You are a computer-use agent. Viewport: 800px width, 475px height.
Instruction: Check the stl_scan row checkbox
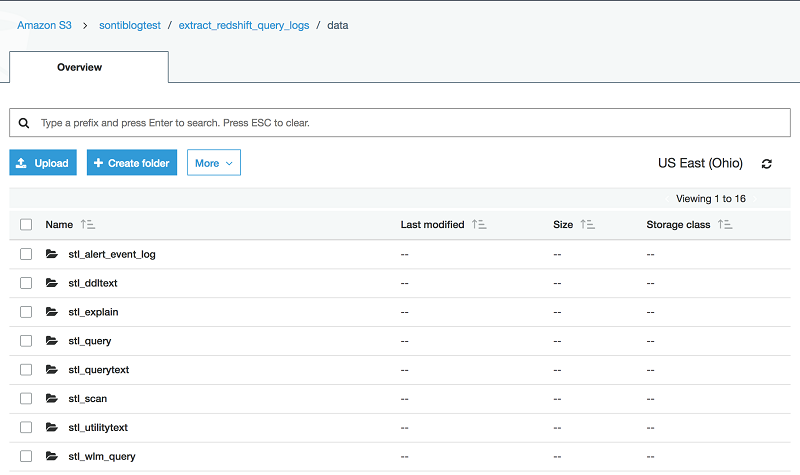(26, 398)
